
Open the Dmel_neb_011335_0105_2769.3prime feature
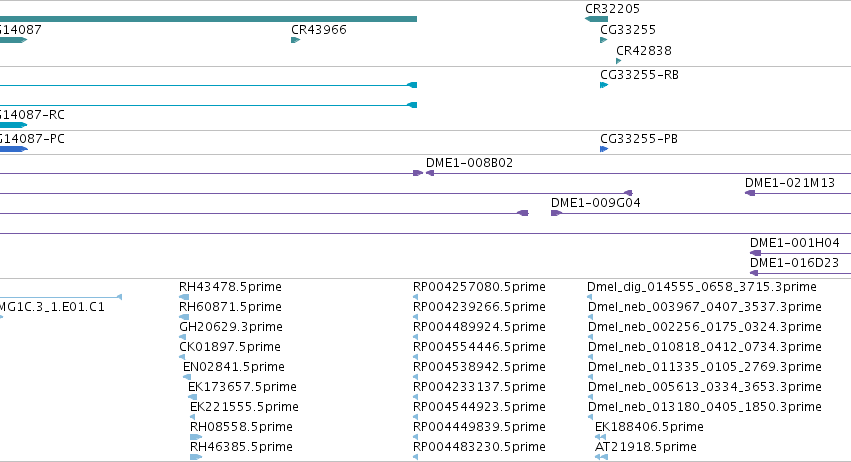704,366
